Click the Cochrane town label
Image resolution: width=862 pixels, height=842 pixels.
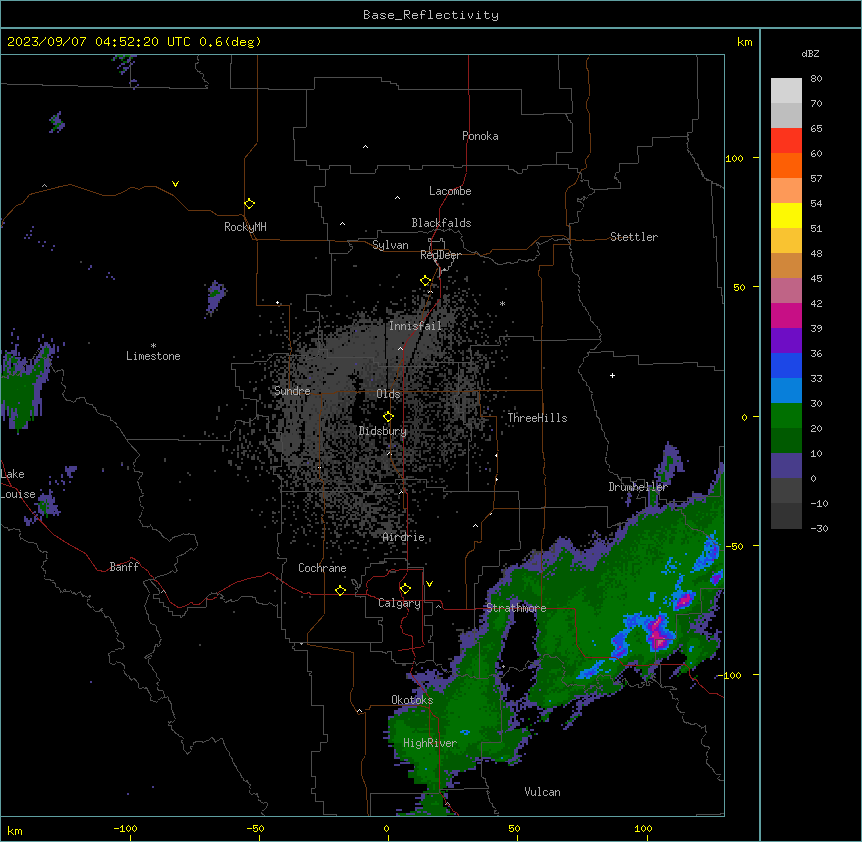322,568
